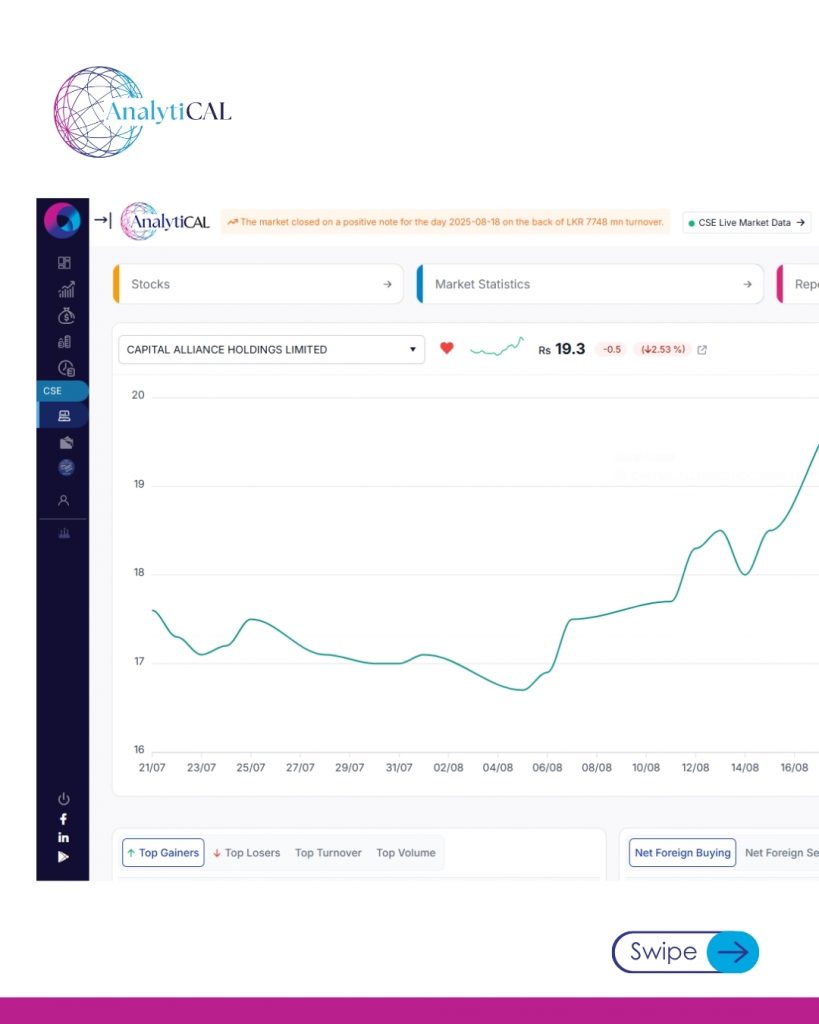Open Capital Alliance Holdings stock dropdown
Image resolution: width=819 pixels, height=1024 pixels.
pos(271,350)
